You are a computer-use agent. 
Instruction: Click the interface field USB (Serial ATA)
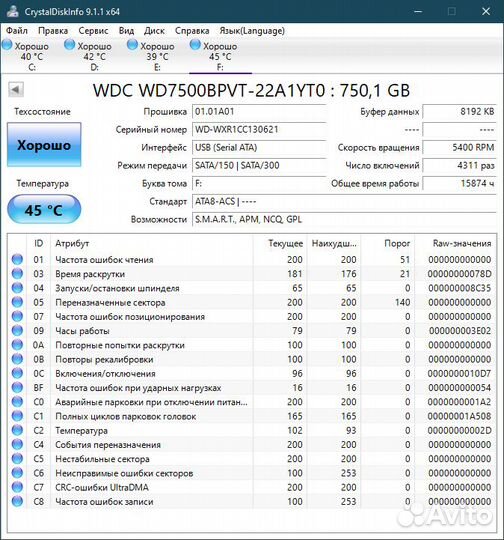[x=259, y=147]
